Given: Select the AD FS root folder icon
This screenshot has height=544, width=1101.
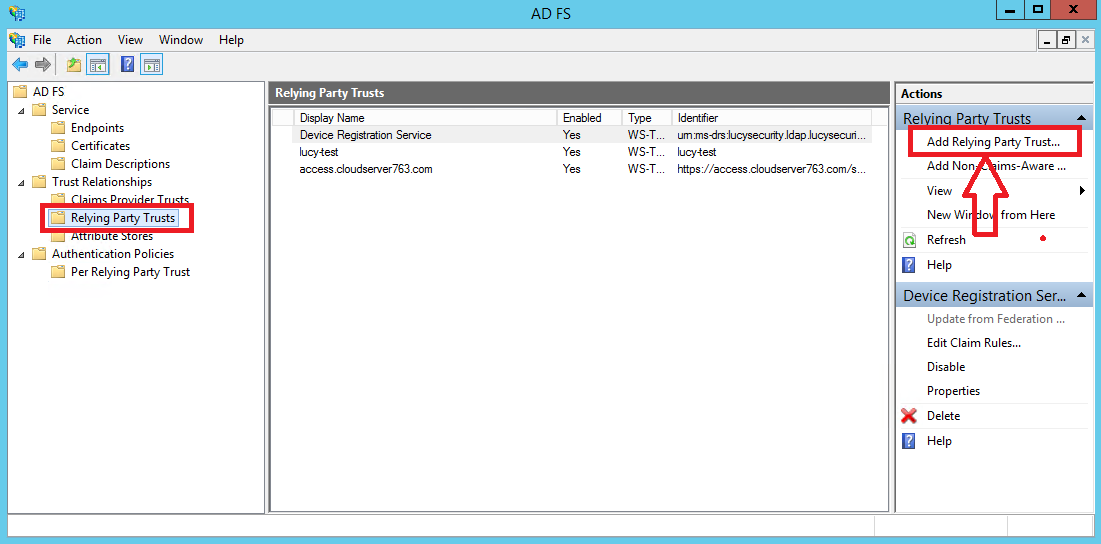Looking at the screenshot, I should click(x=20, y=91).
